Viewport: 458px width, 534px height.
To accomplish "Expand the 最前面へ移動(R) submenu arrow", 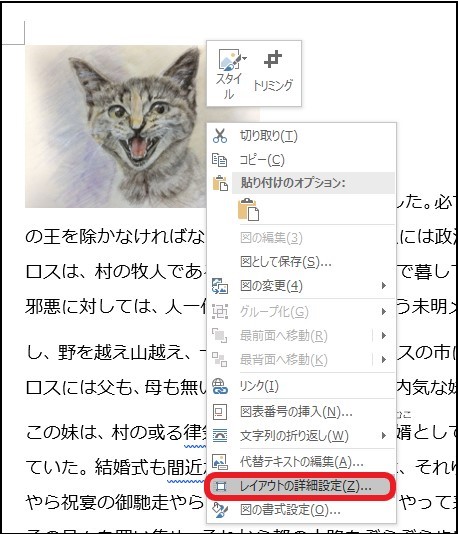I will click(384, 335).
